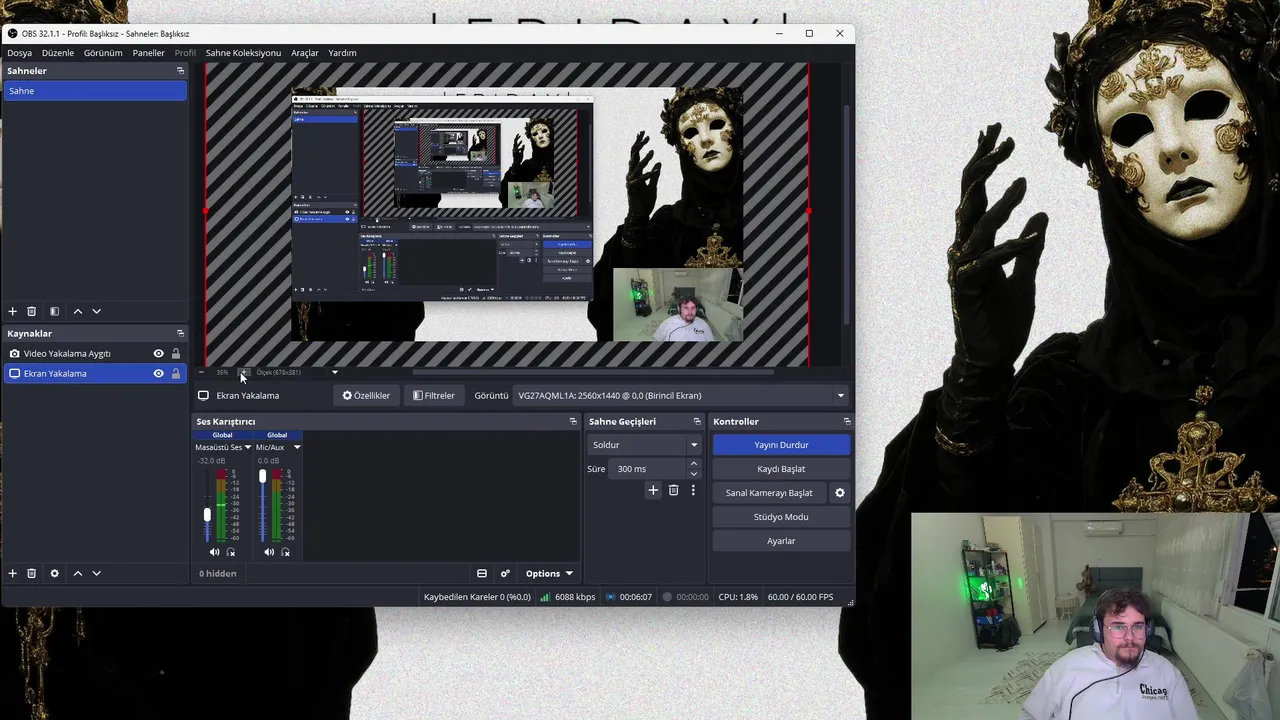Open the Araçlar menu

pos(305,53)
